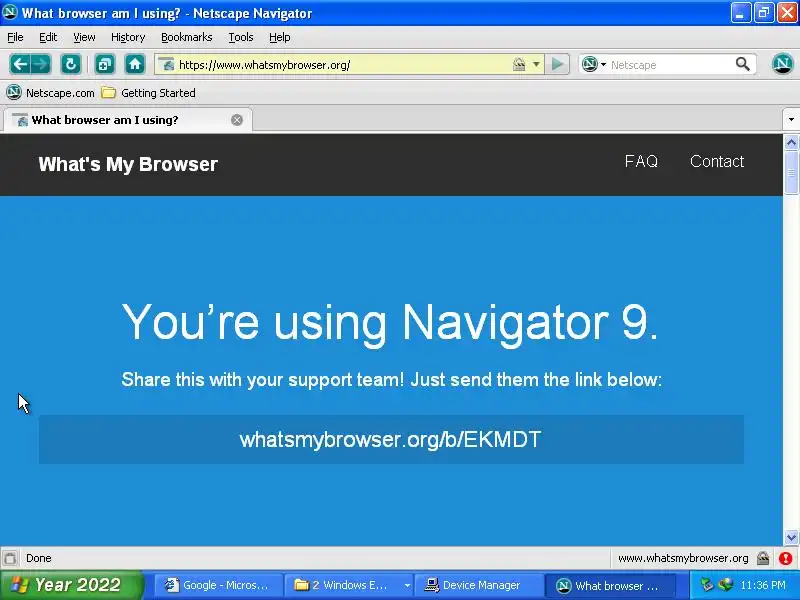Click the sidebar icon in the status bar

click(10, 558)
